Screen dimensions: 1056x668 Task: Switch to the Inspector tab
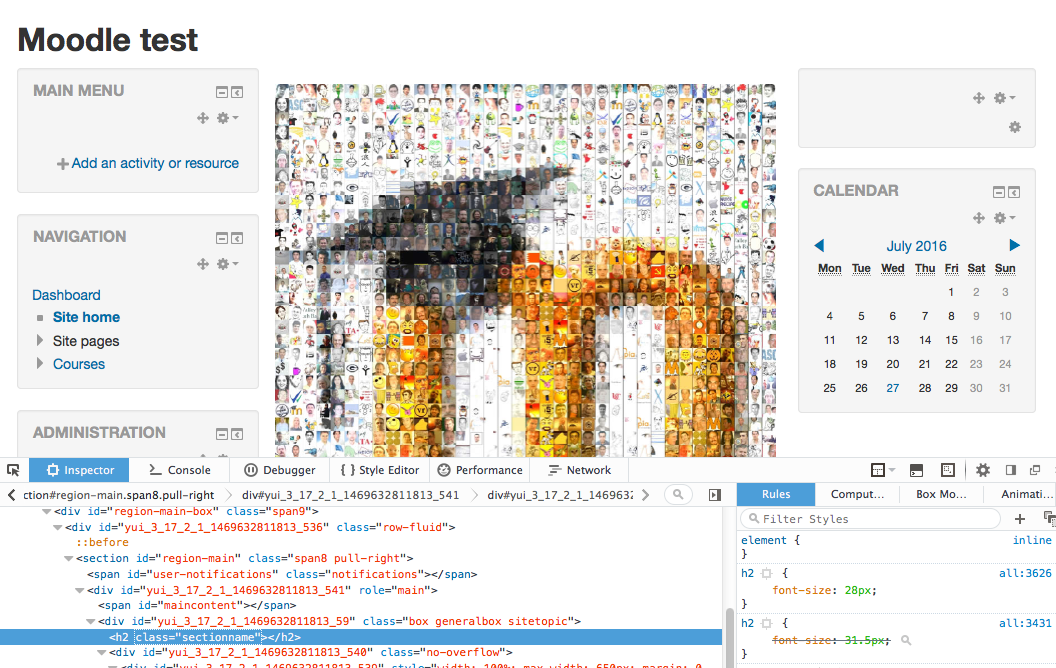click(x=80, y=470)
